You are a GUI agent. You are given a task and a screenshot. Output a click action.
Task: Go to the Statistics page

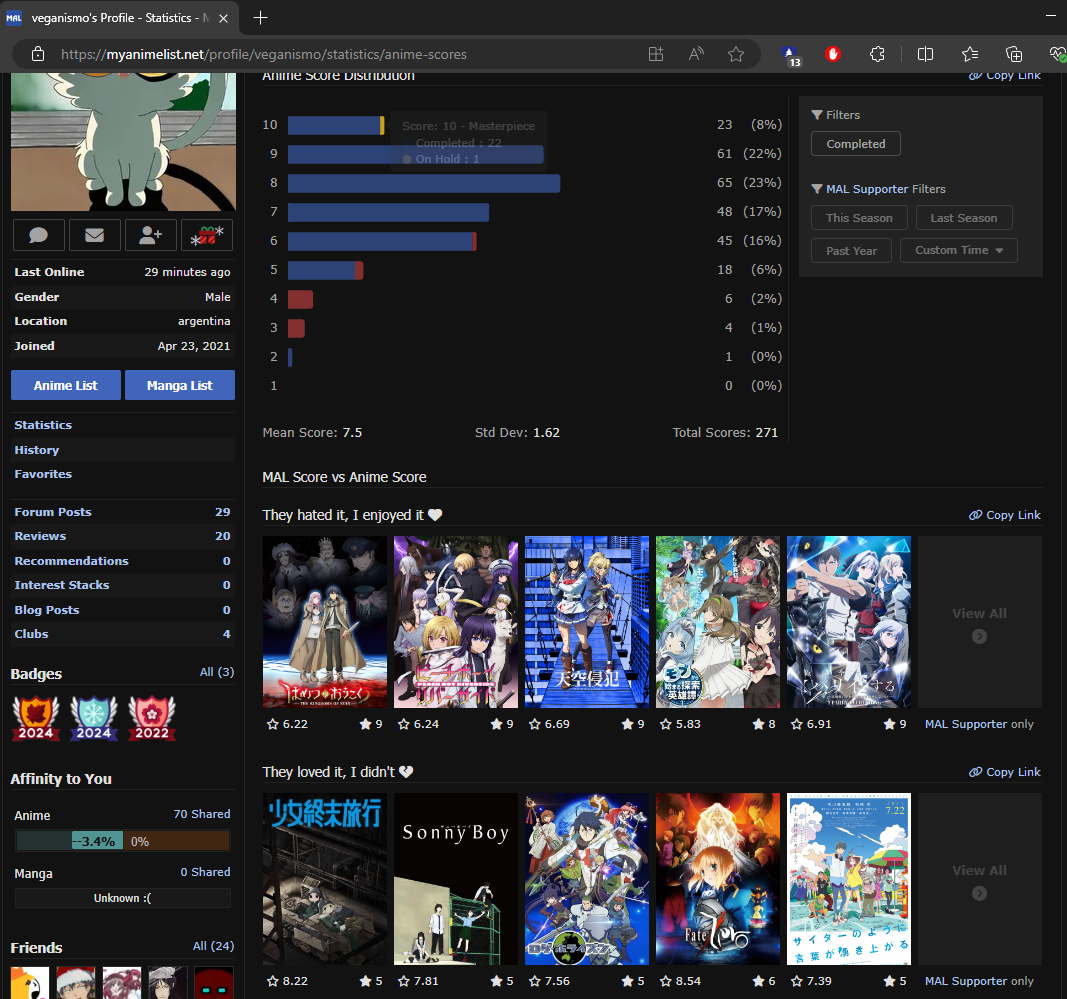43,425
